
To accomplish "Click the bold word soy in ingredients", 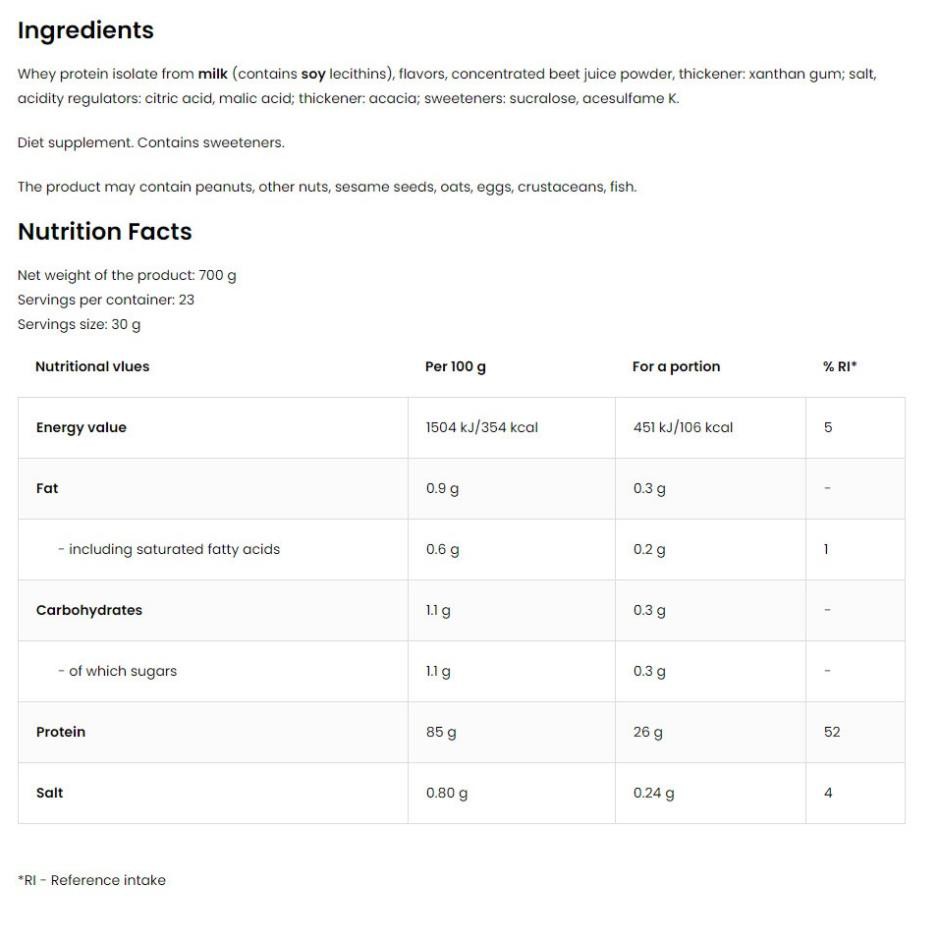I will [x=313, y=74].
